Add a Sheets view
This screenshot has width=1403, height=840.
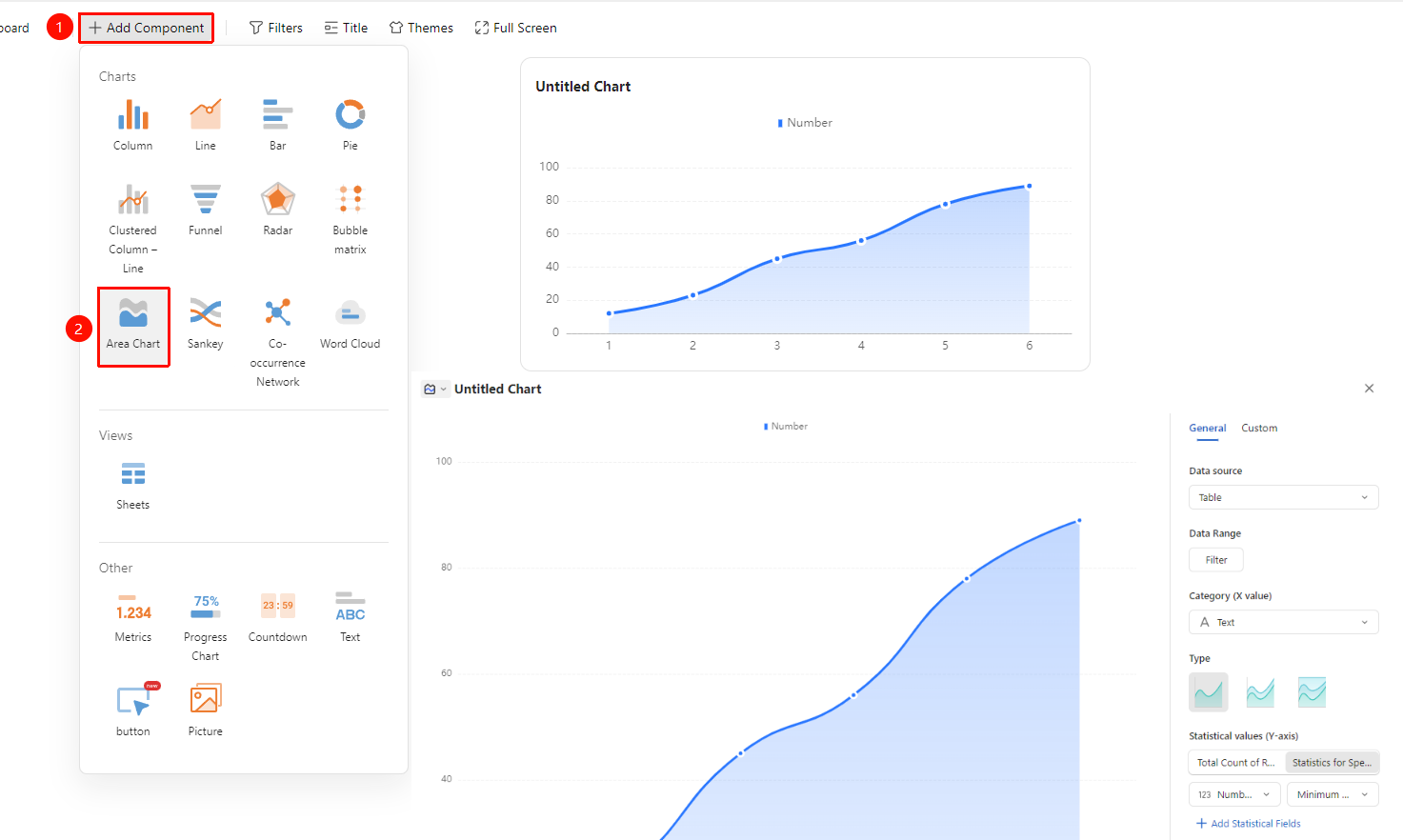[x=133, y=485]
